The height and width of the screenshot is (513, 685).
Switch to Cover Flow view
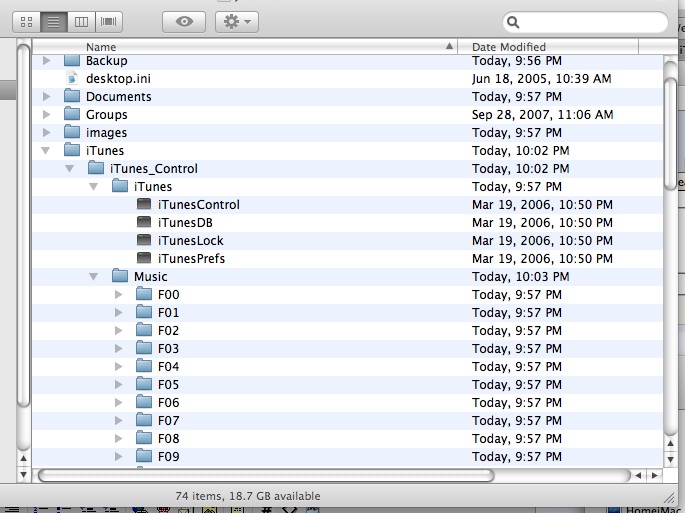108,22
